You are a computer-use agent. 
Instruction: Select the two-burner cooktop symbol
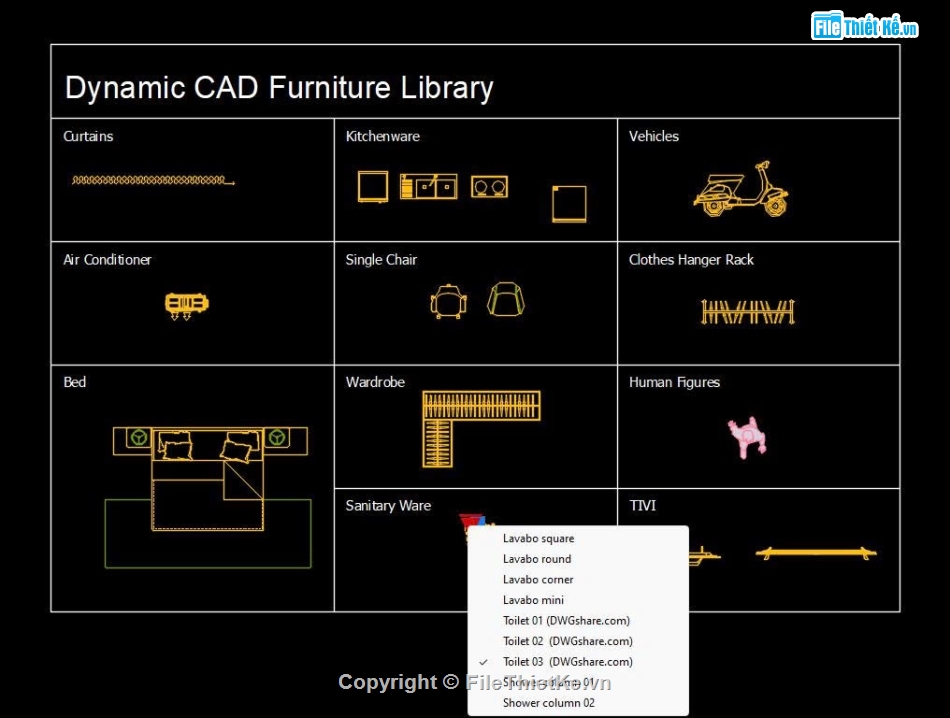(x=490, y=186)
